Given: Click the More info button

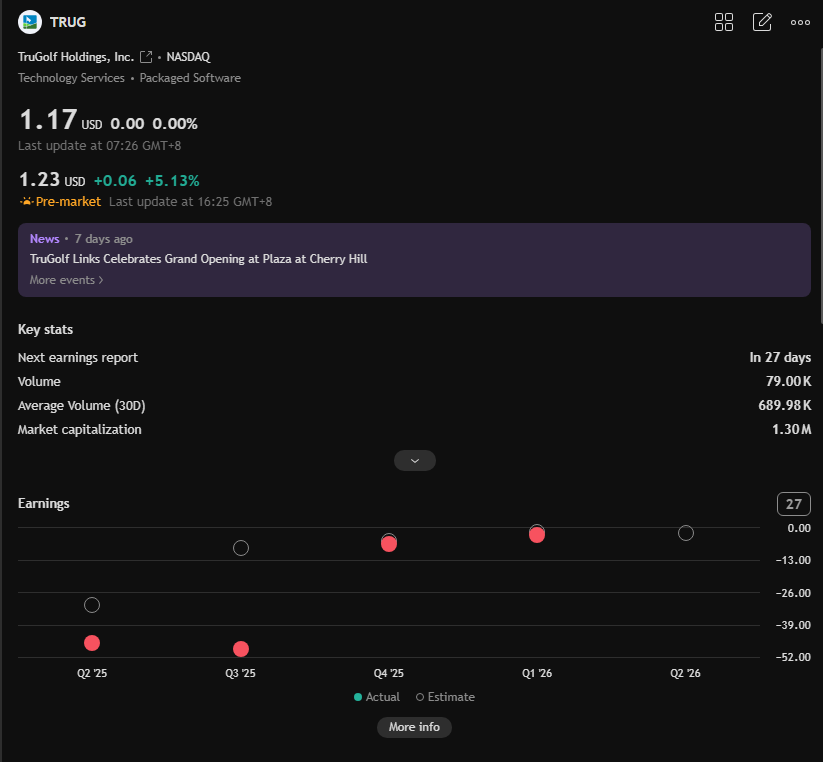Looking at the screenshot, I should [x=414, y=727].
